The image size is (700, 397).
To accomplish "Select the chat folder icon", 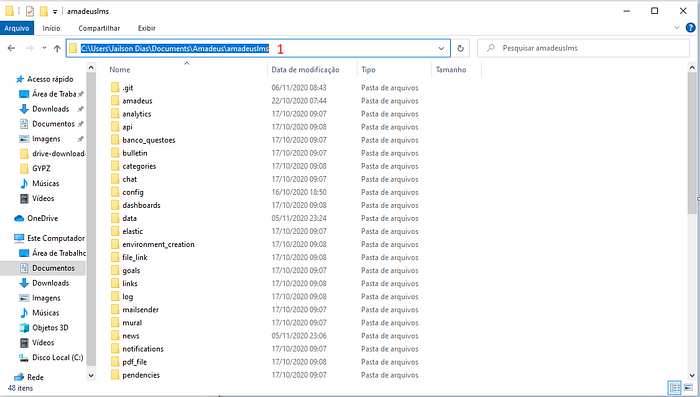I will pyautogui.click(x=115, y=179).
